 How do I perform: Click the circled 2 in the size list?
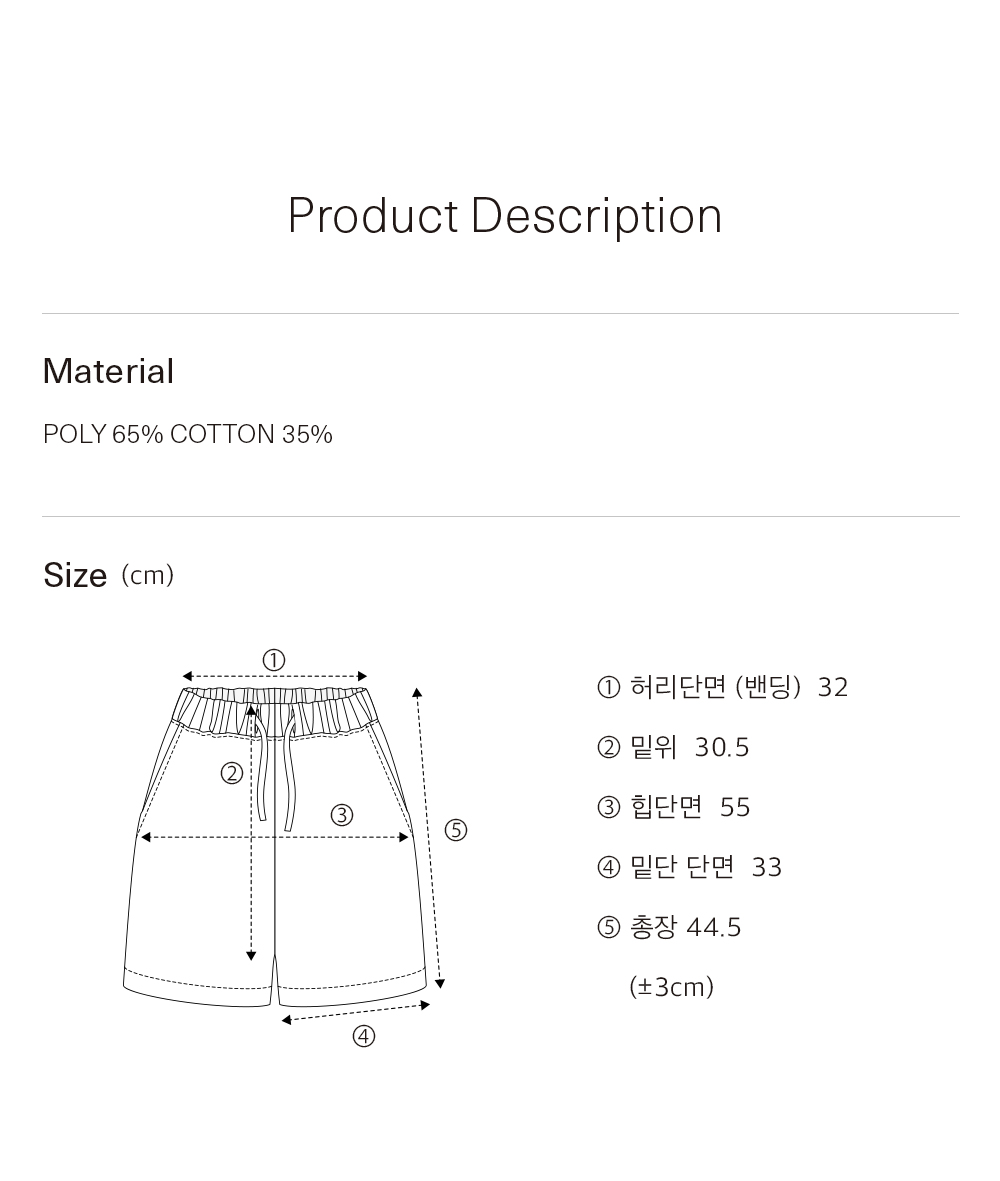[x=608, y=748]
